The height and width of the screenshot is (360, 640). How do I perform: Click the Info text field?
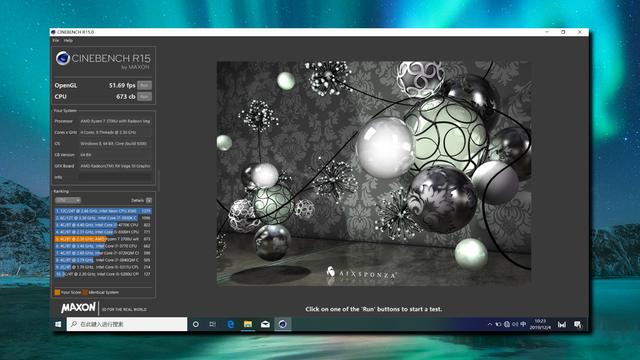[115, 177]
